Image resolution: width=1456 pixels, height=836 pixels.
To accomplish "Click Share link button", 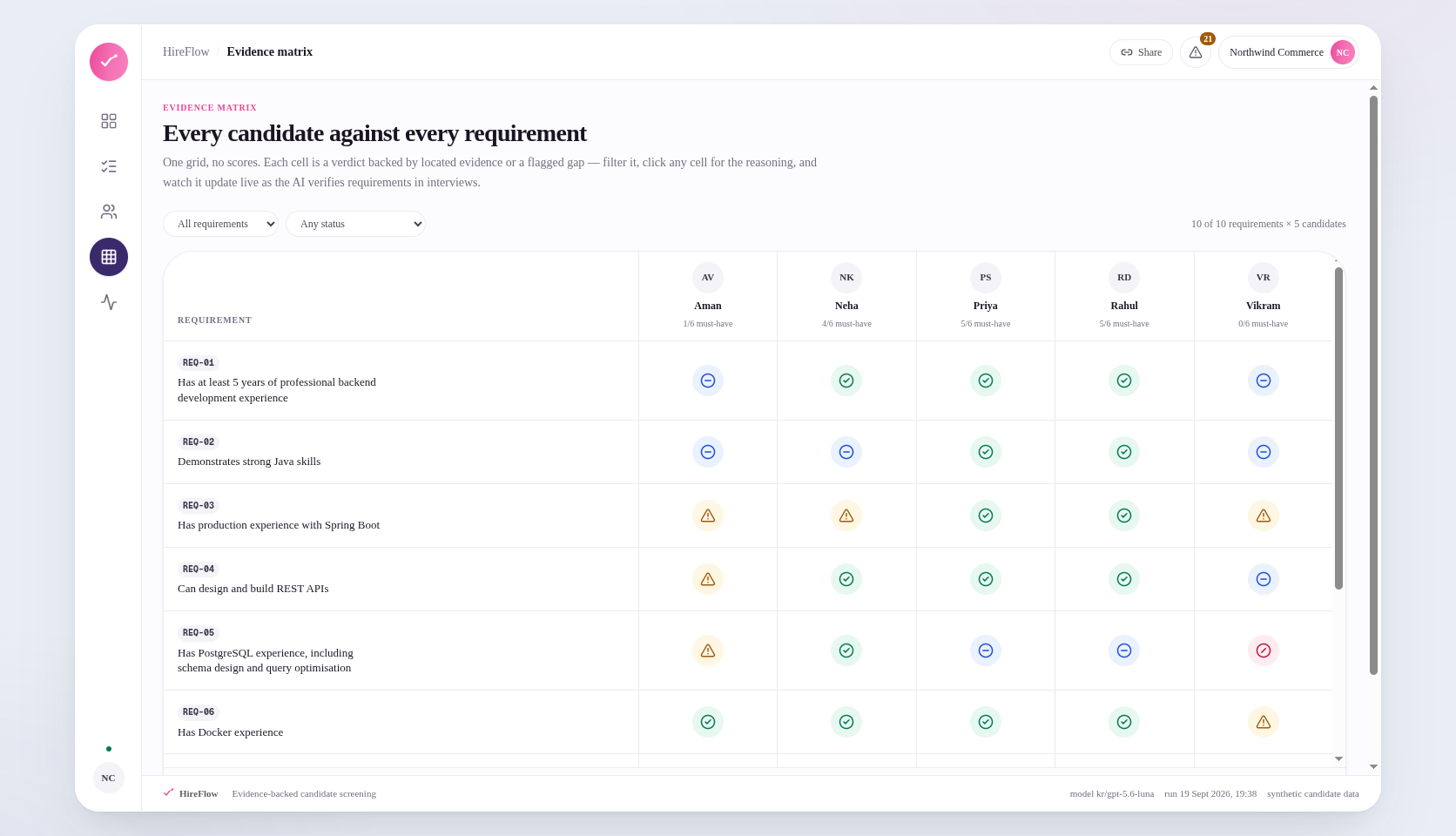I will pyautogui.click(x=1141, y=52).
